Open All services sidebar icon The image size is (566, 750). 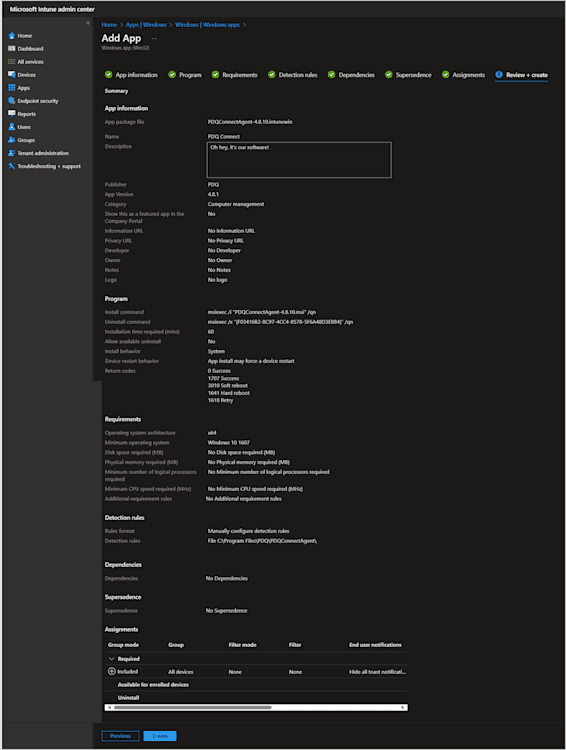(11, 62)
